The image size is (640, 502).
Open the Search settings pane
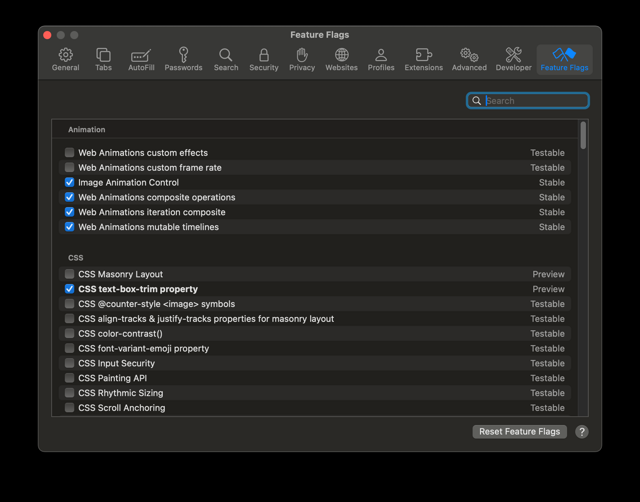coord(226,60)
